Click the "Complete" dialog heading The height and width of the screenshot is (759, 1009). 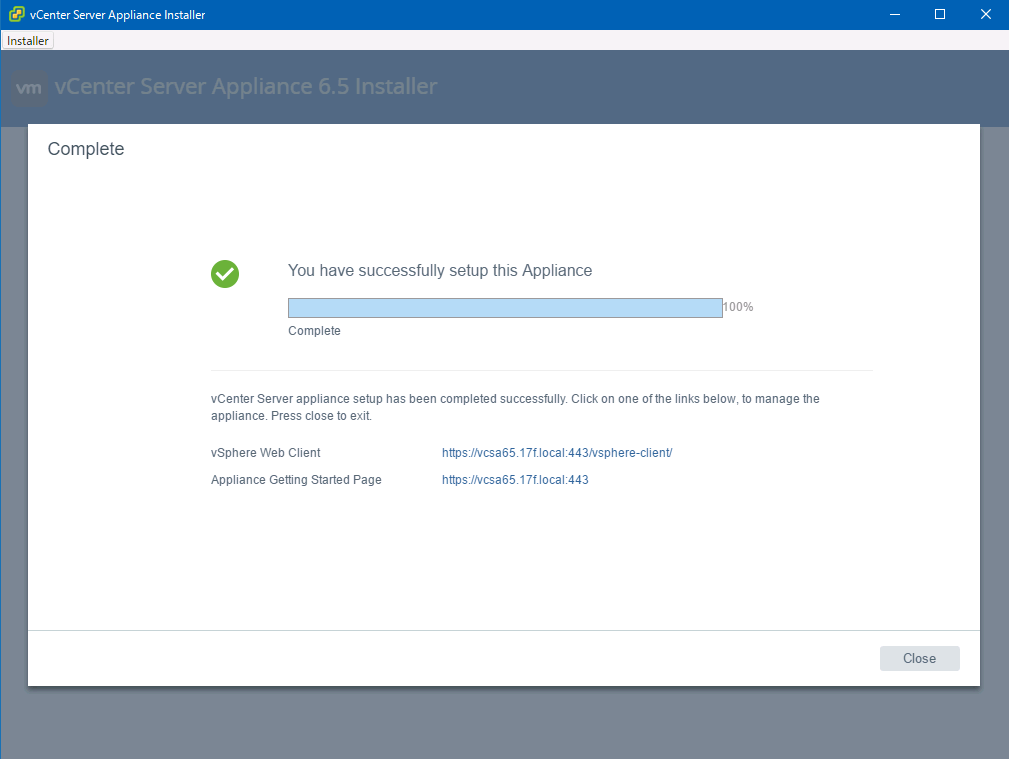pyautogui.click(x=86, y=149)
